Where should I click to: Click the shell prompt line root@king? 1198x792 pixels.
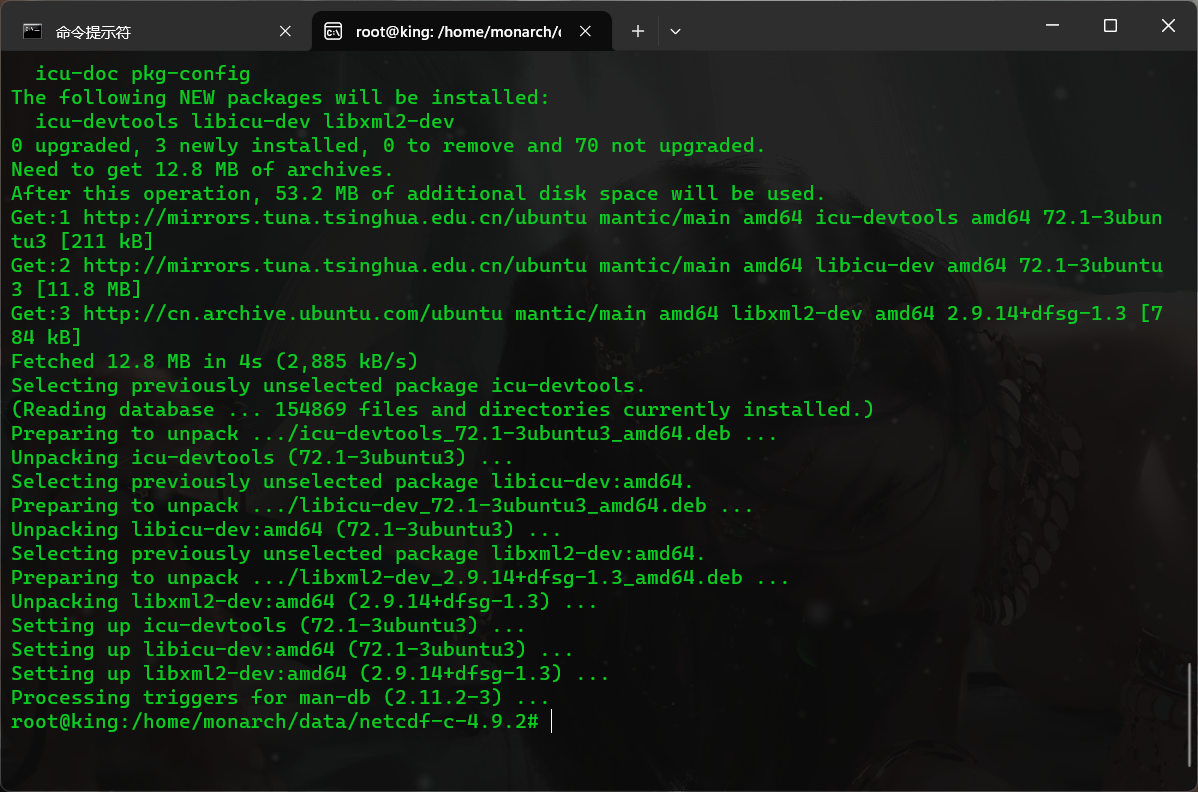[275, 722]
